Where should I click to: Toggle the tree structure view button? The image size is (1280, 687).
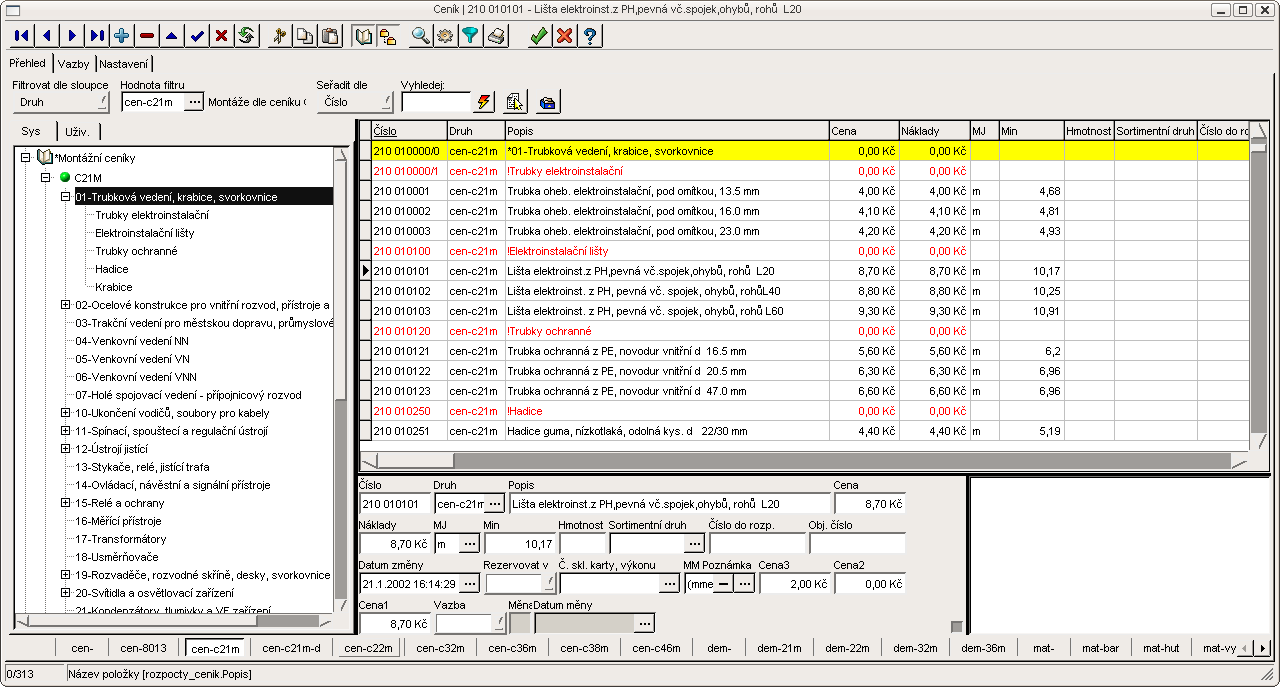coord(388,36)
